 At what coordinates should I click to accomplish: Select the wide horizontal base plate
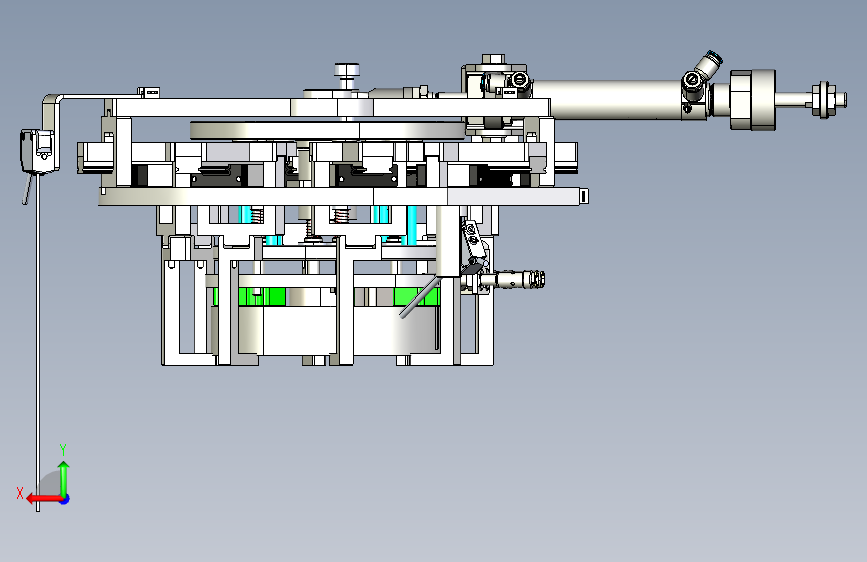tap(340, 196)
